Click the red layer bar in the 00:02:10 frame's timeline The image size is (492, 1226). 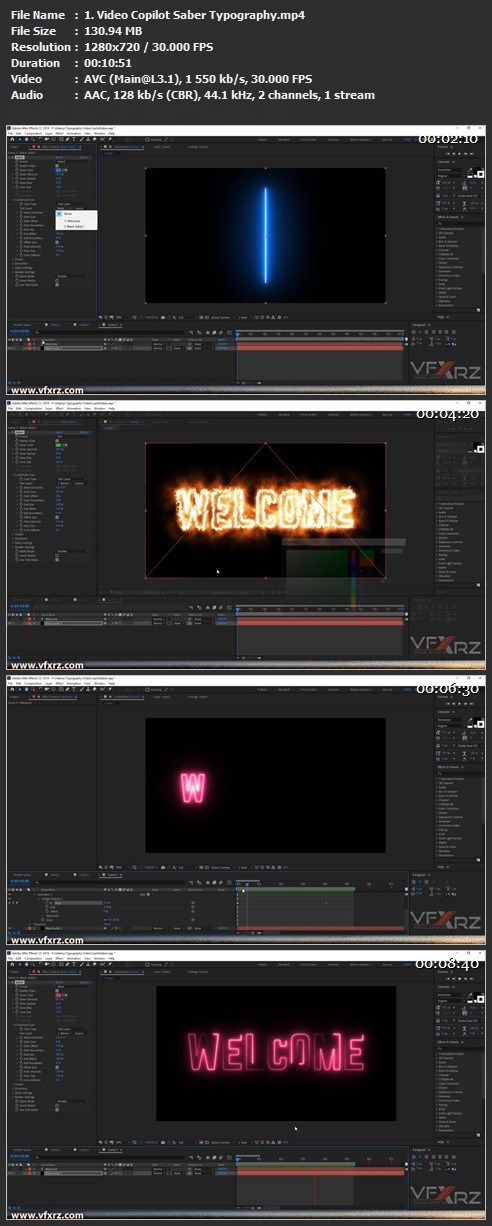pyautogui.click(x=320, y=348)
